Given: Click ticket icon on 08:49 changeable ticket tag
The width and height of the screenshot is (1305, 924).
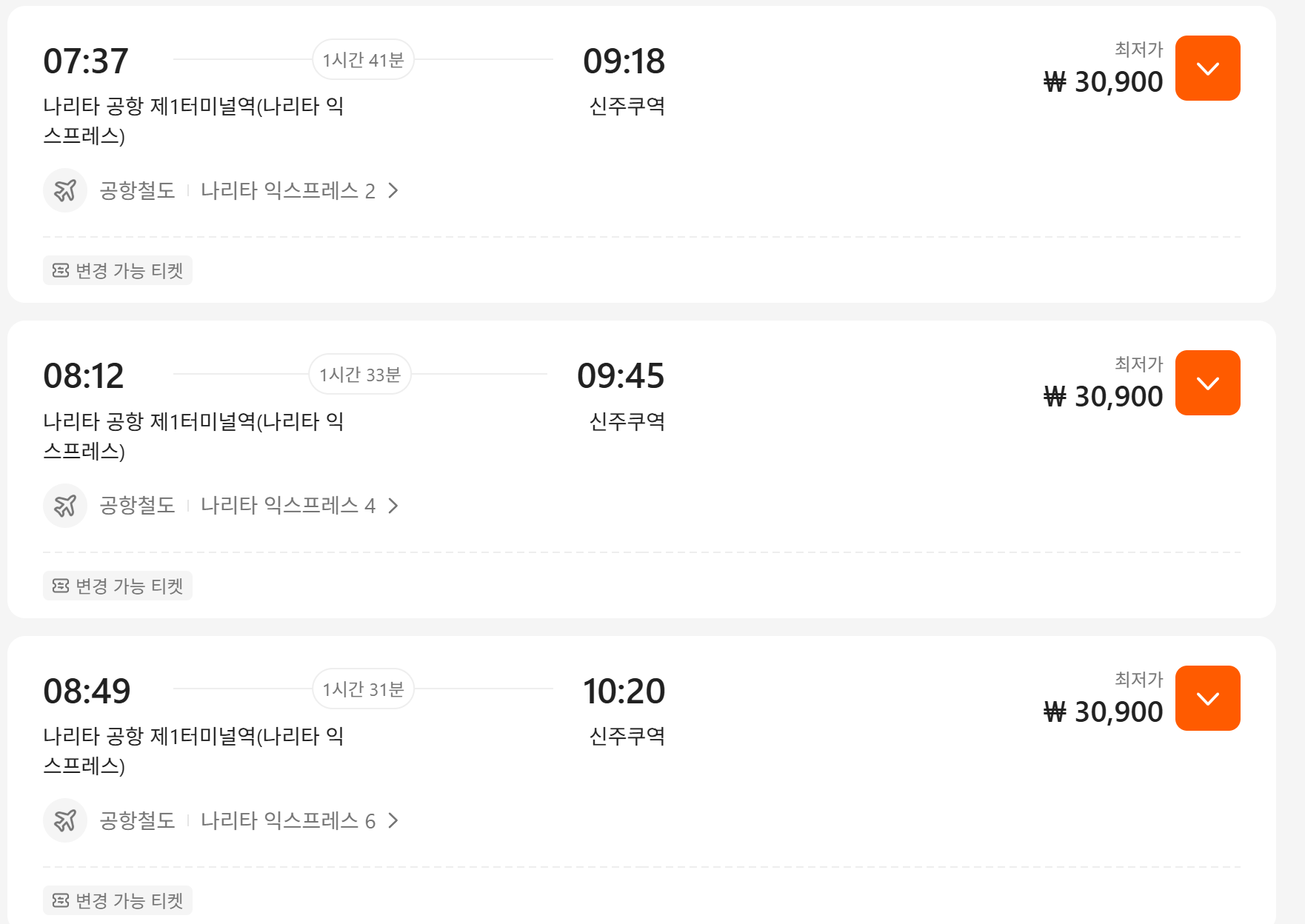Looking at the screenshot, I should pyautogui.click(x=61, y=901).
